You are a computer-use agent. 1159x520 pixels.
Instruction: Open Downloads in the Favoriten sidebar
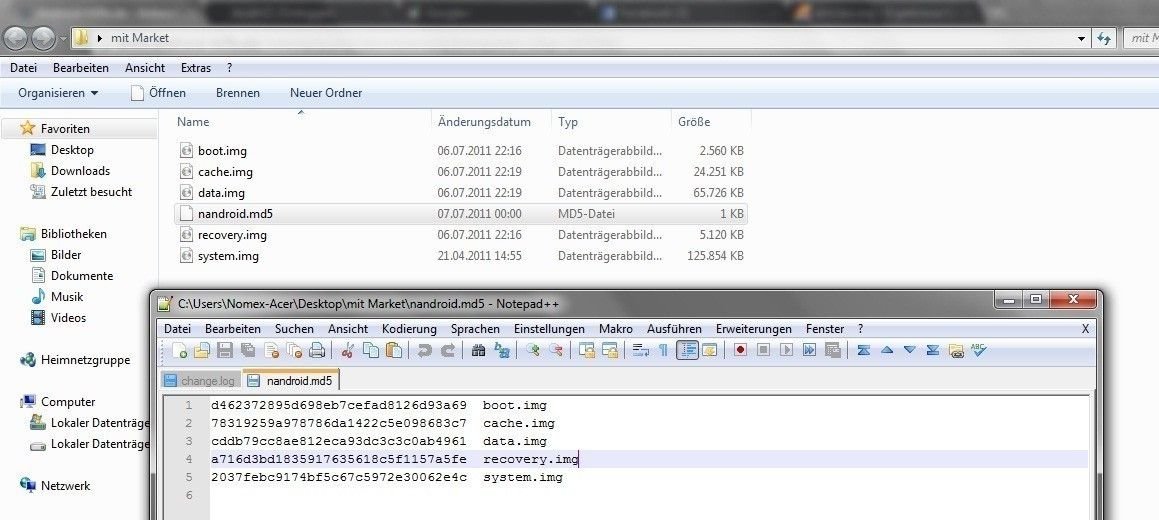click(x=80, y=171)
